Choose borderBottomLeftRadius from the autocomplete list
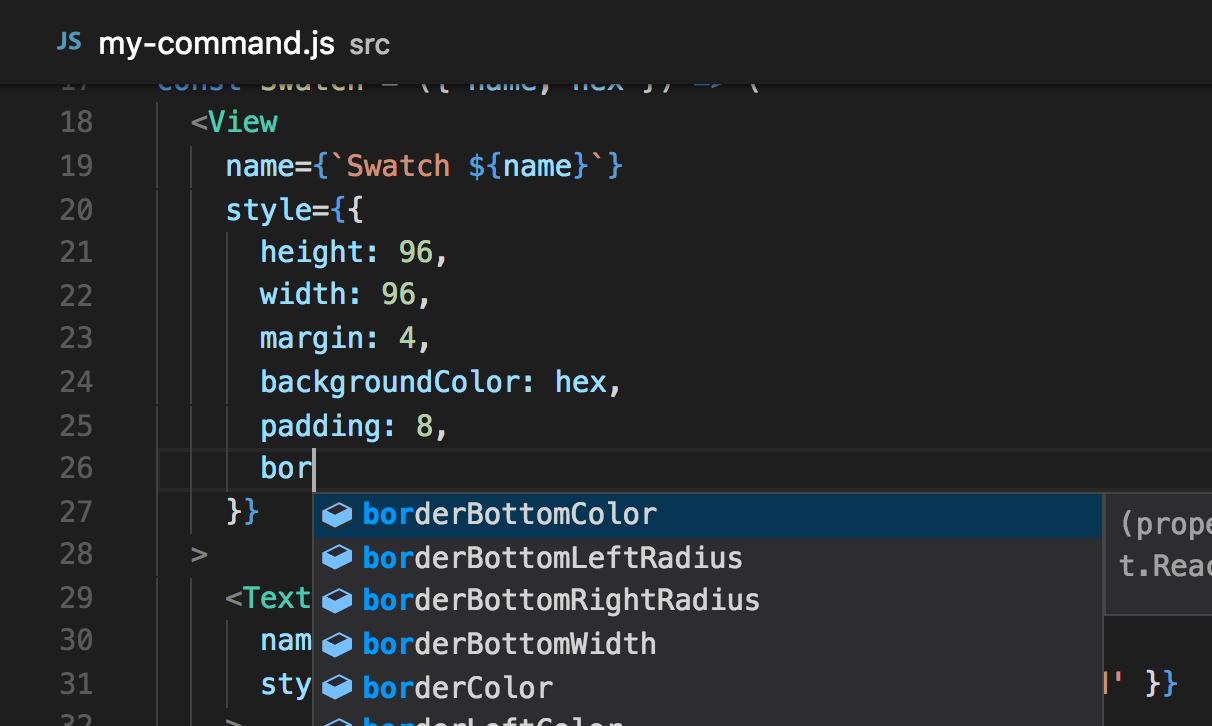The image size is (1212, 726). coord(552,557)
